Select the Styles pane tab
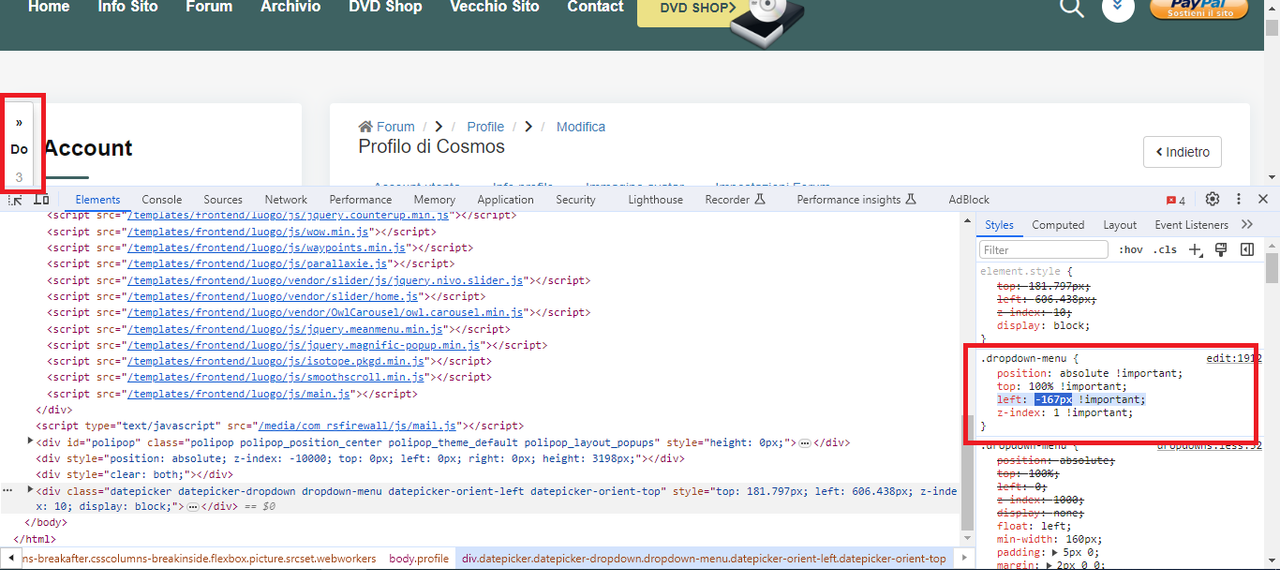The image size is (1280, 570). click(x=999, y=225)
